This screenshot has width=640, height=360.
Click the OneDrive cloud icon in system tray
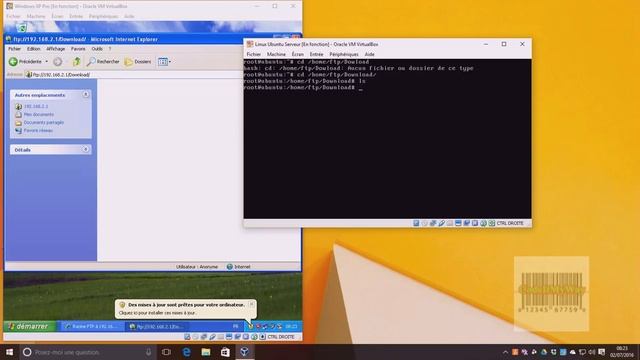pyautogui.click(x=573, y=352)
